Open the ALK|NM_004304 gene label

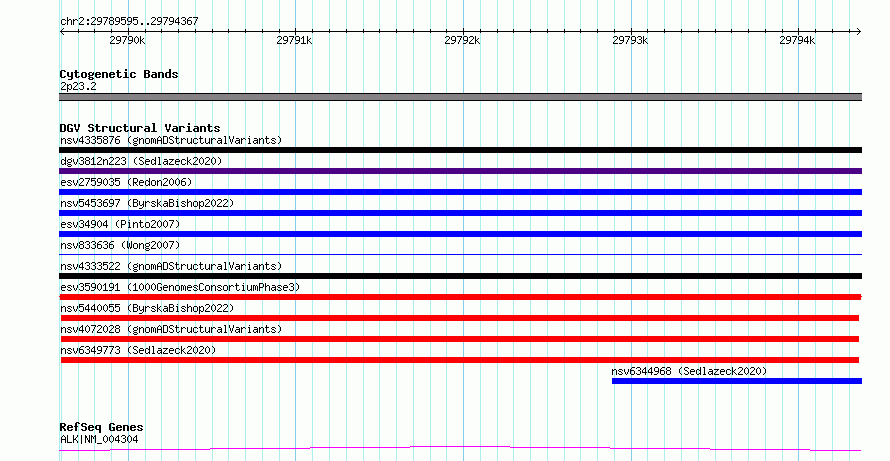(x=99, y=439)
